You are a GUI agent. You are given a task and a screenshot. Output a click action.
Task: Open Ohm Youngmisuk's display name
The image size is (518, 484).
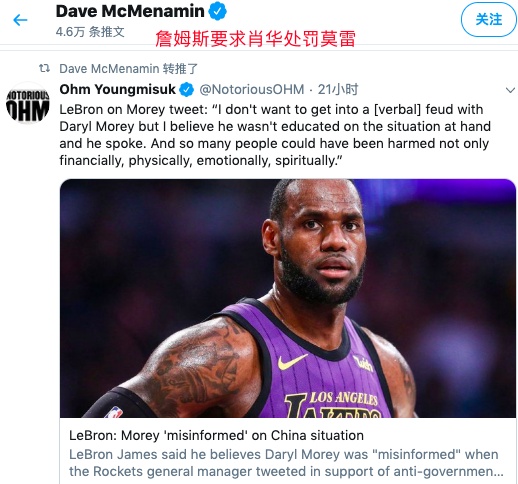pos(118,89)
